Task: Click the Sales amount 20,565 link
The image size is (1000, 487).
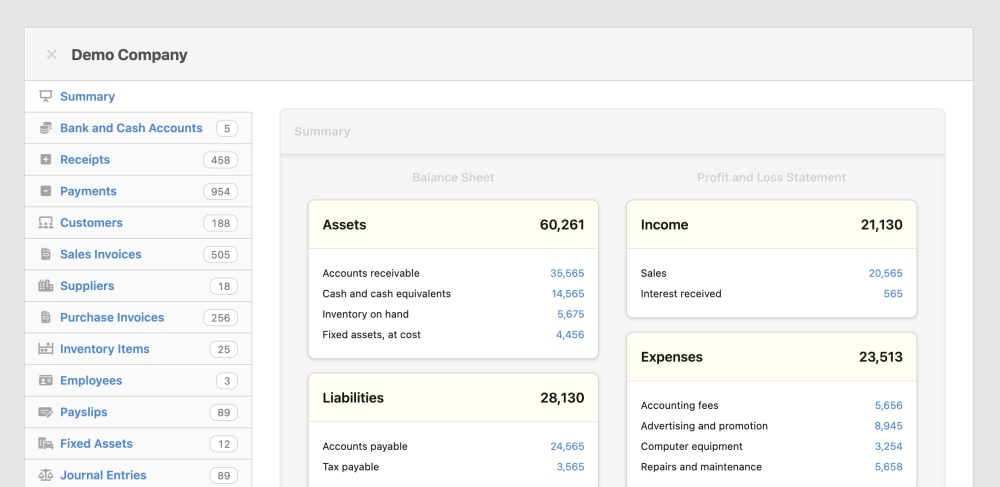Action: point(885,273)
